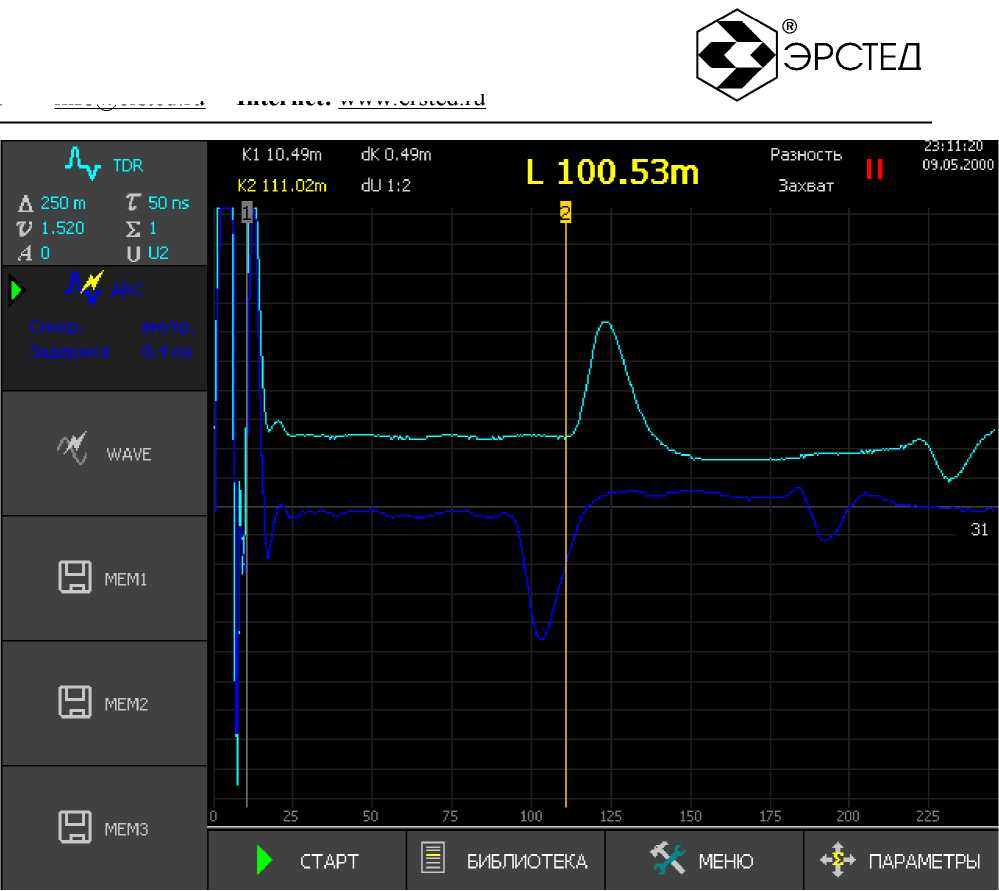Click the MEM1 floppy disk icon
999x891 pixels.
(x=75, y=577)
